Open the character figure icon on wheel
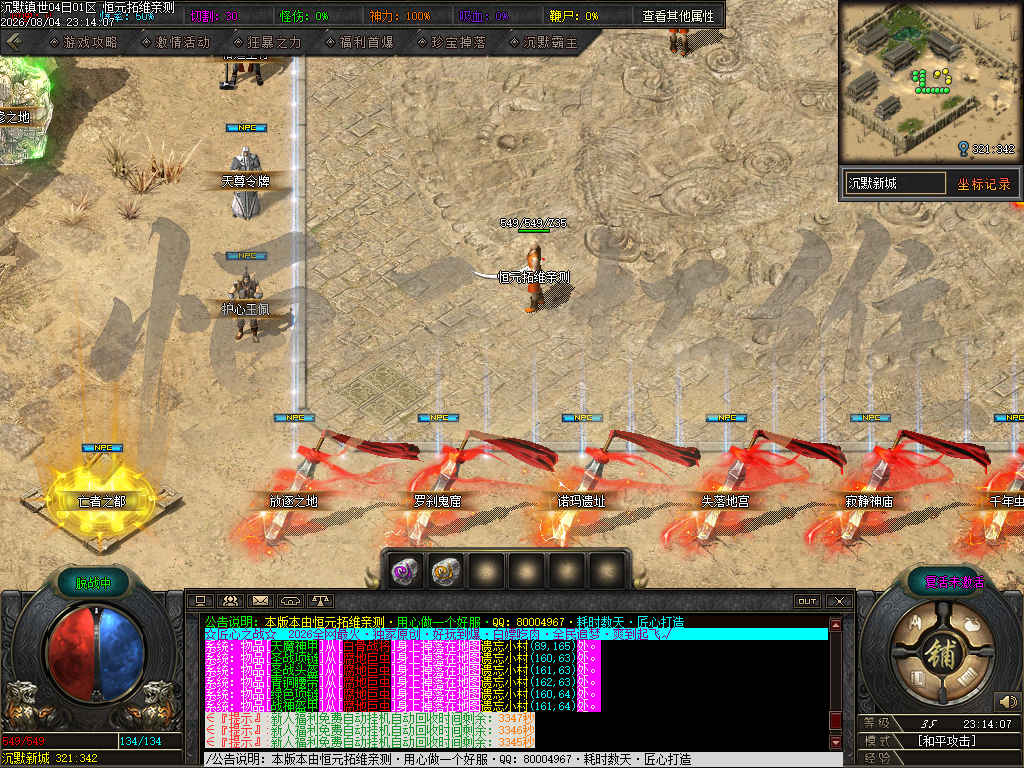 [915, 622]
